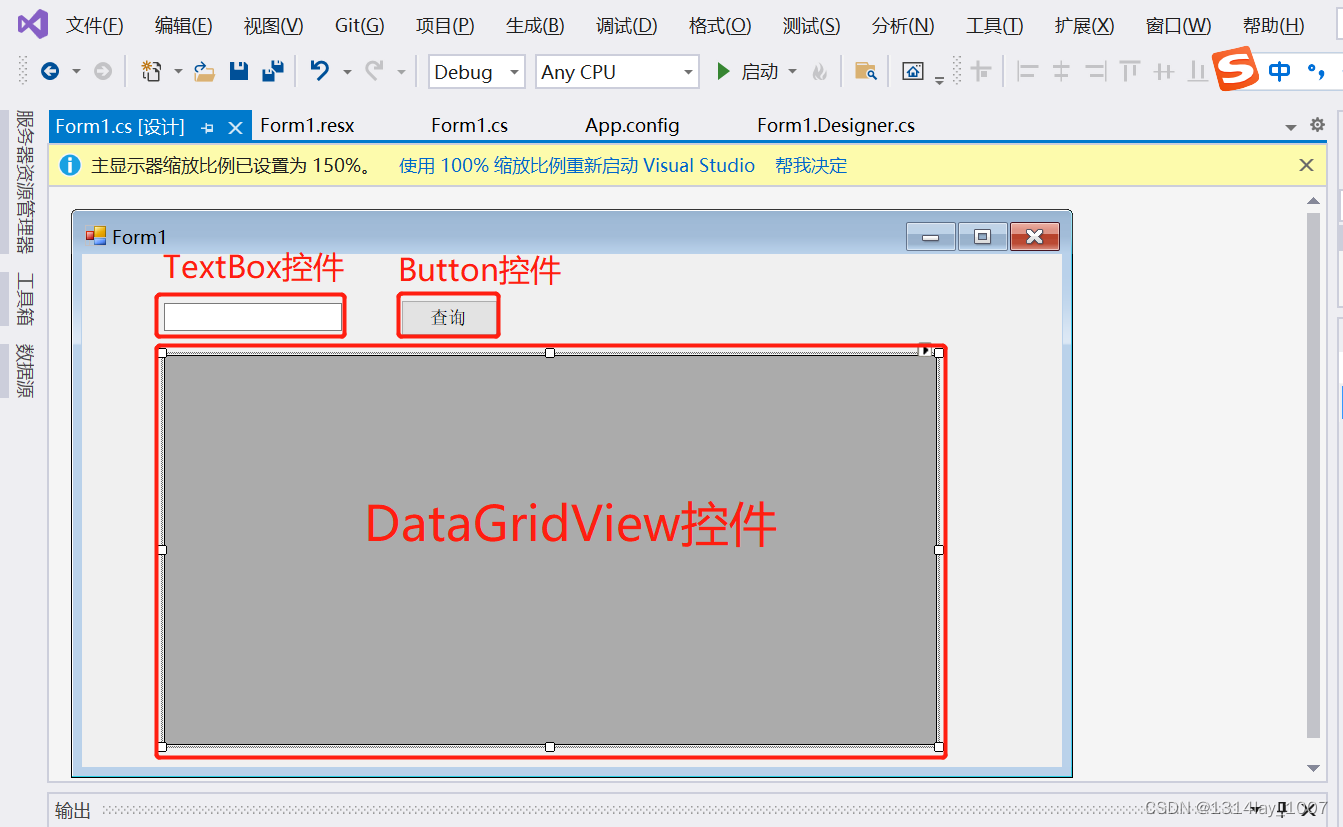This screenshot has width=1343, height=827.
Task: Open the 编辑(E) menu
Action: point(183,26)
